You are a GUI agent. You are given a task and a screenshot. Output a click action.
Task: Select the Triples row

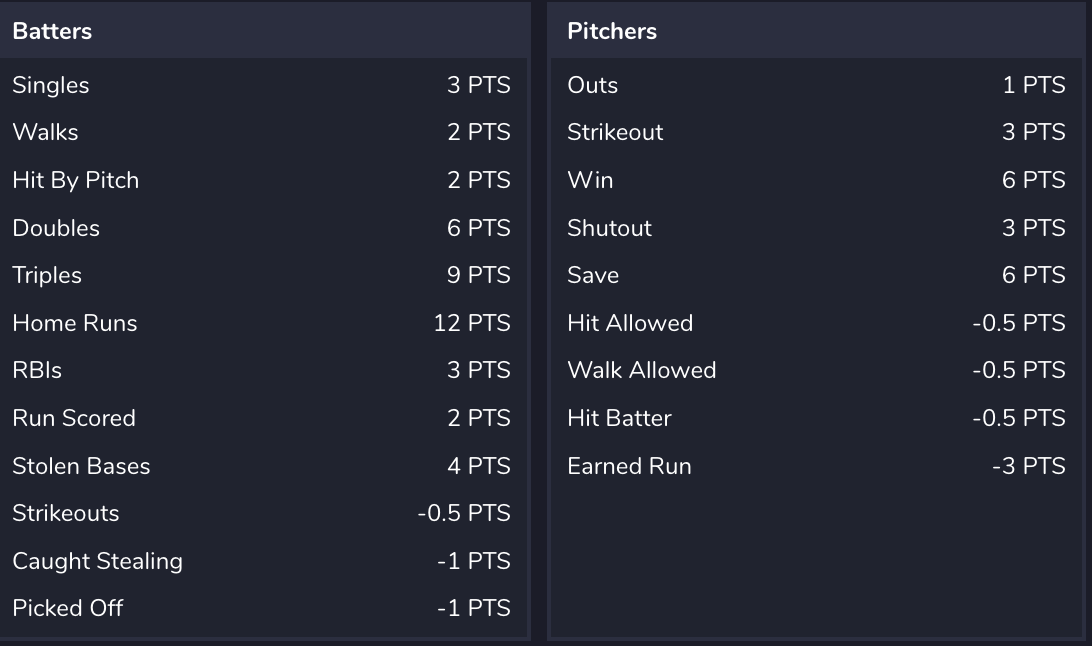[x=264, y=275]
